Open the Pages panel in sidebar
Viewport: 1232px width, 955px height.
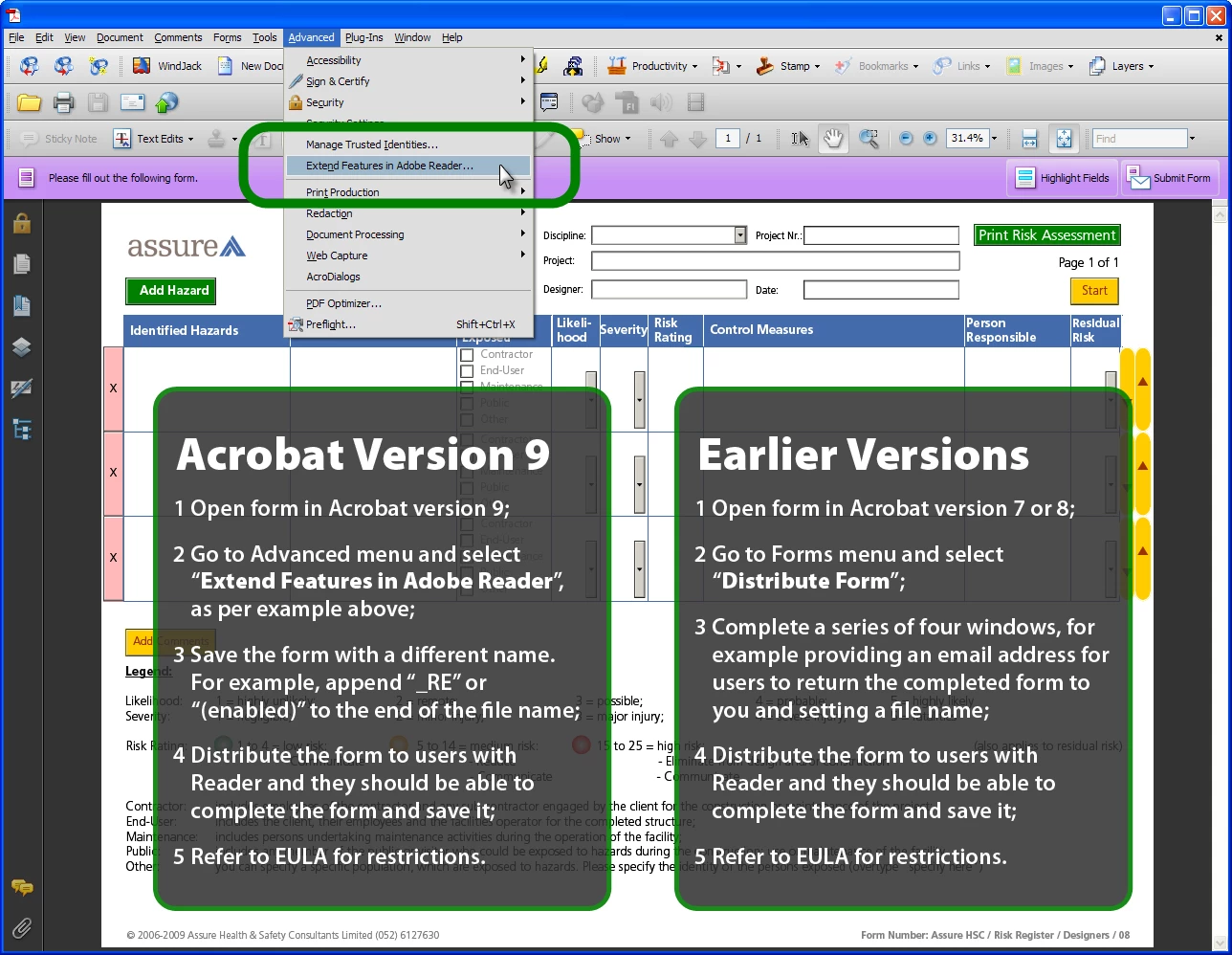(x=21, y=264)
